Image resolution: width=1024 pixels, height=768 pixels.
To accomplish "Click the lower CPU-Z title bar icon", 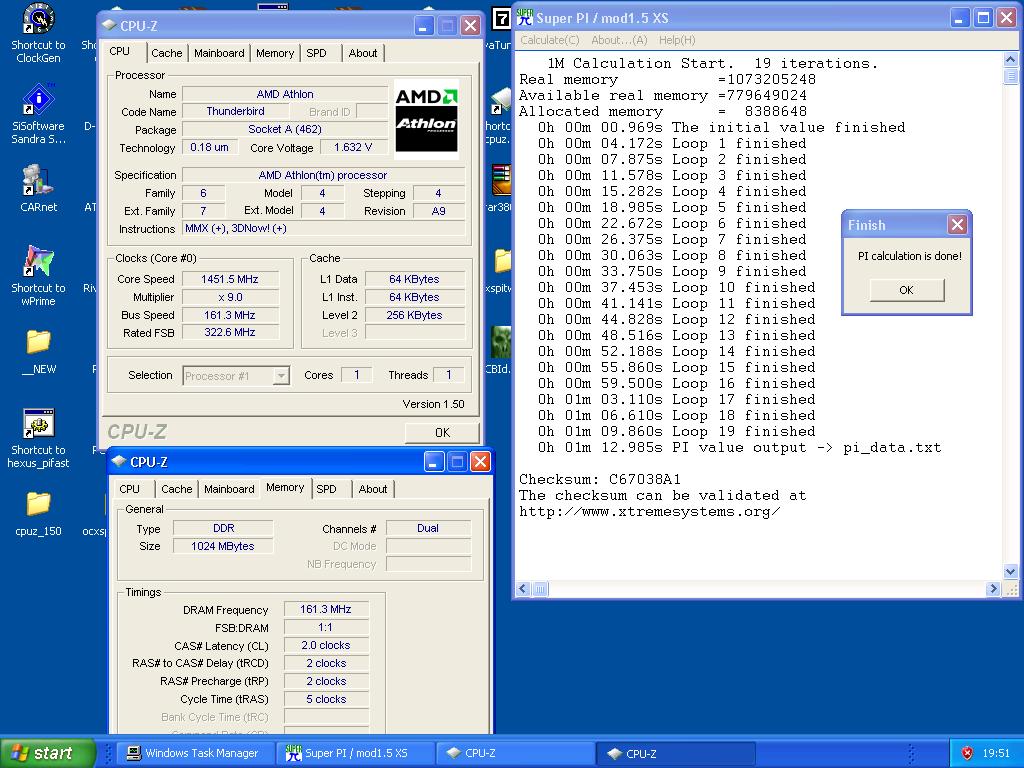I will (x=119, y=461).
